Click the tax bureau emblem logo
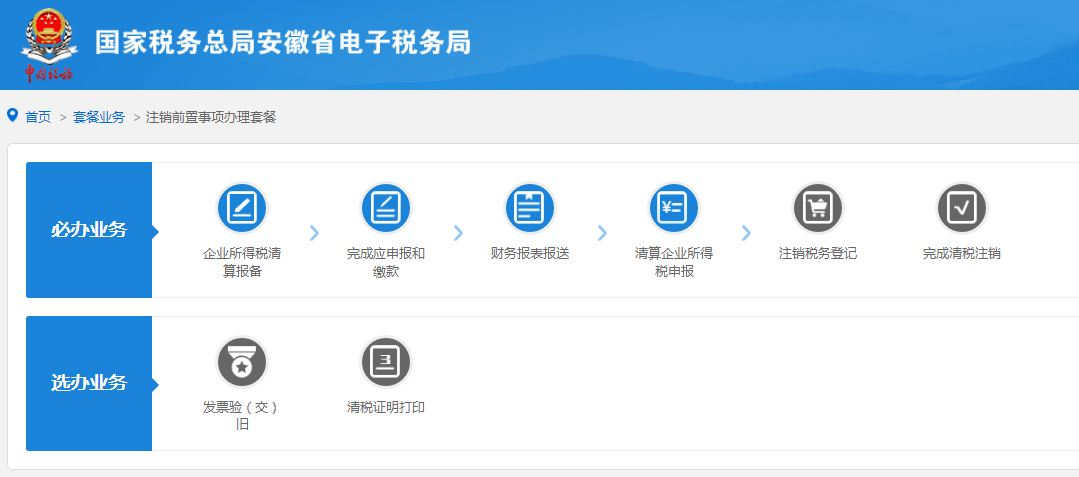 pos(49,44)
